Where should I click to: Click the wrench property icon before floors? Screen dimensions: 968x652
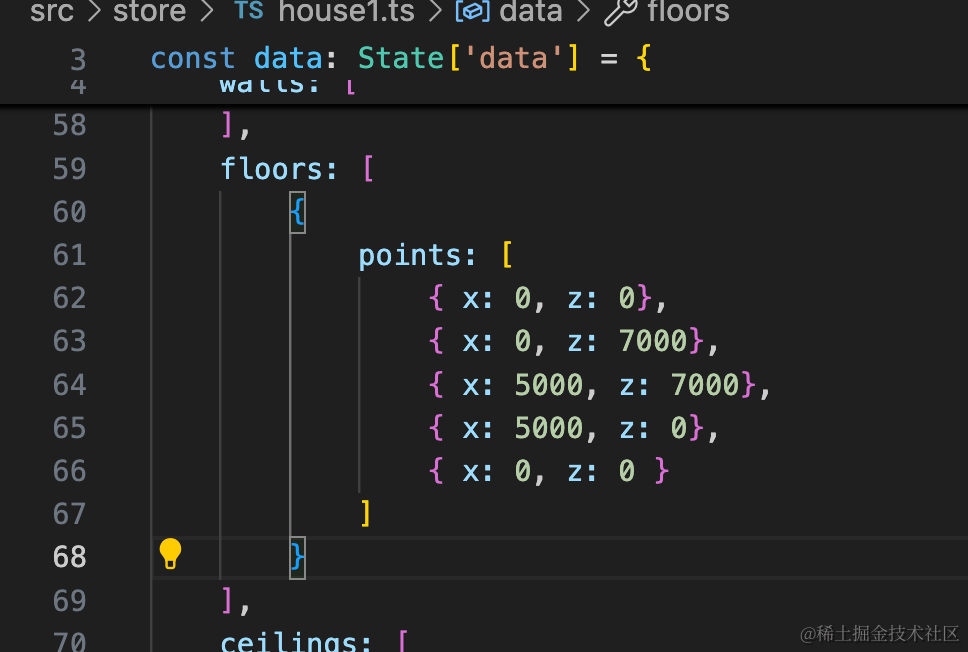pos(620,12)
